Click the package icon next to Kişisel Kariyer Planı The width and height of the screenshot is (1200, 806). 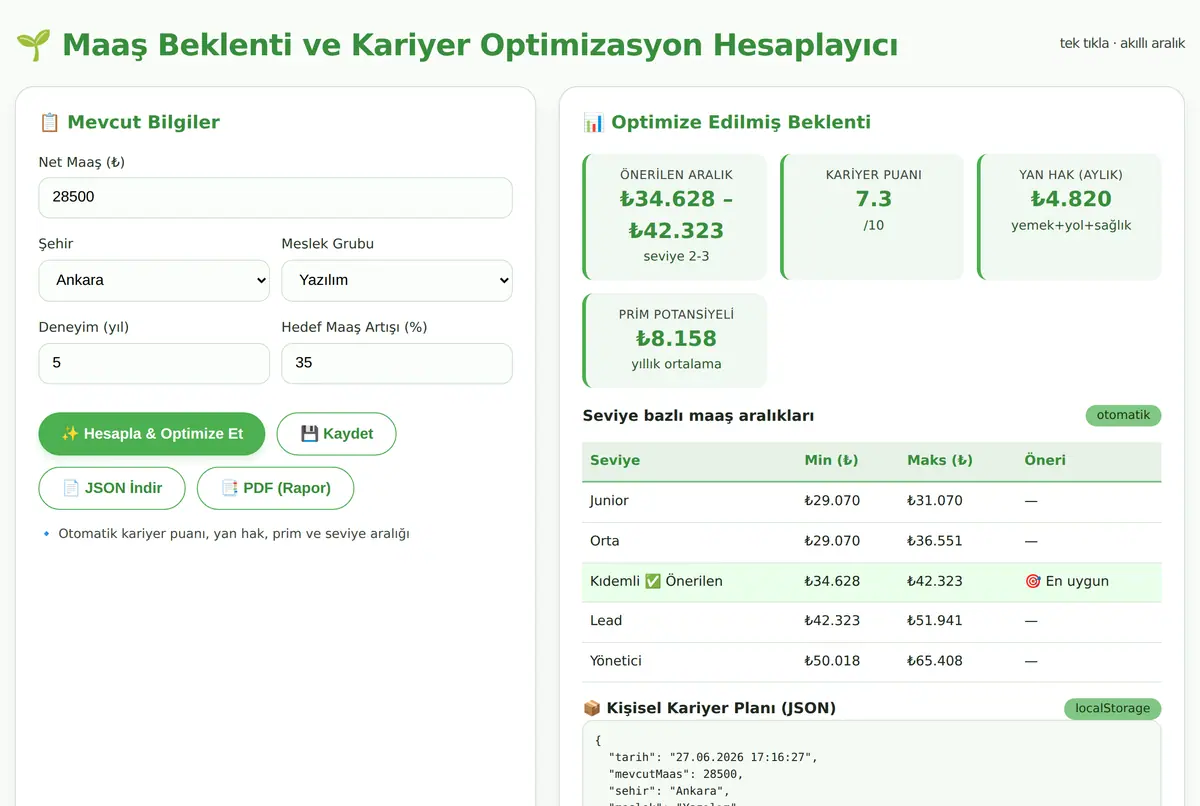coord(592,708)
